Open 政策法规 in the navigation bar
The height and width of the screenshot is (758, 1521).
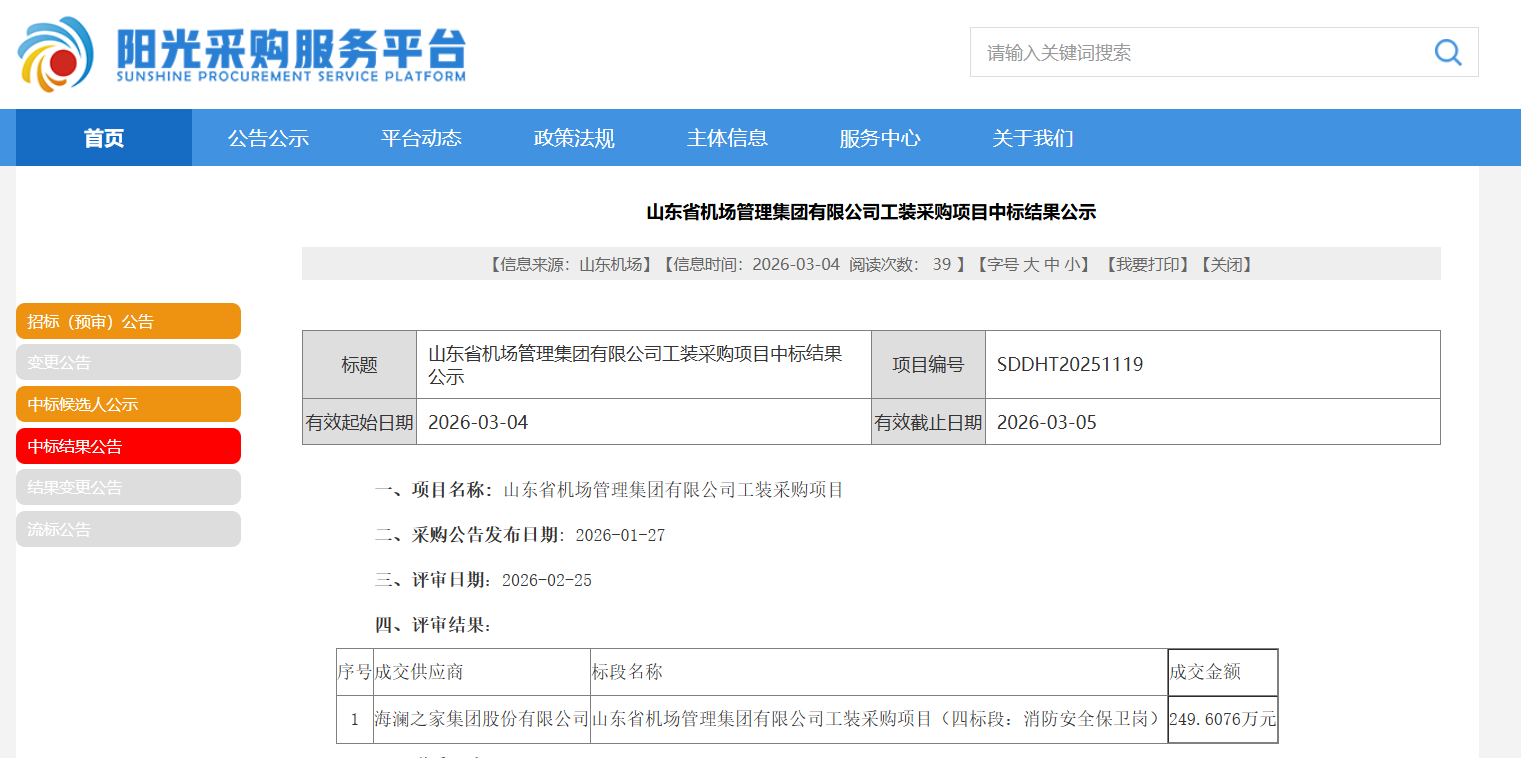pos(574,138)
